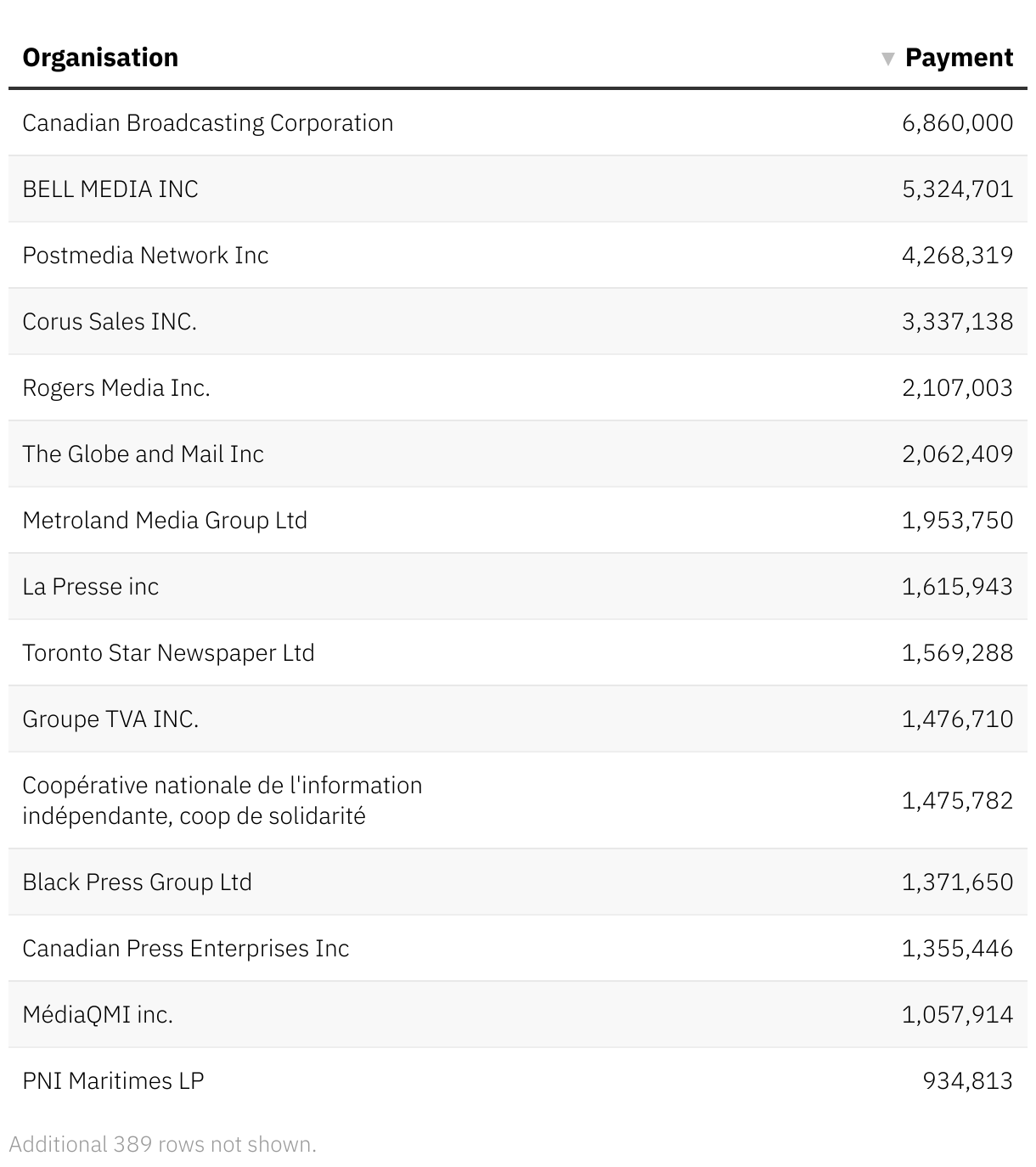Click the Additional 389 rows note
Viewport: 1036px width, 1167px height.
[162, 1144]
